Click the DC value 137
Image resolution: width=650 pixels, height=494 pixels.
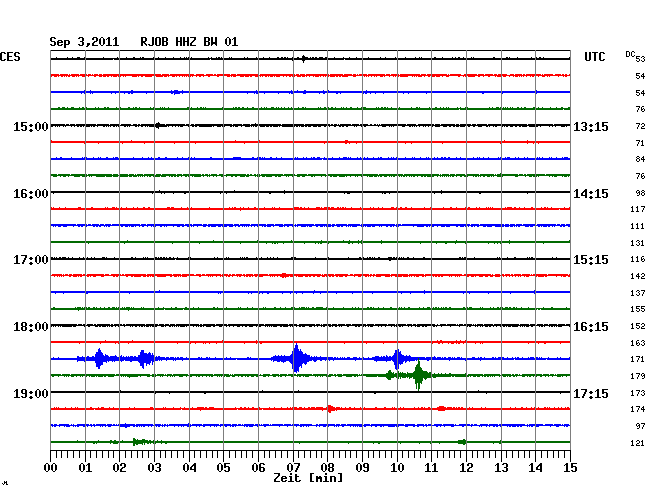(638, 293)
